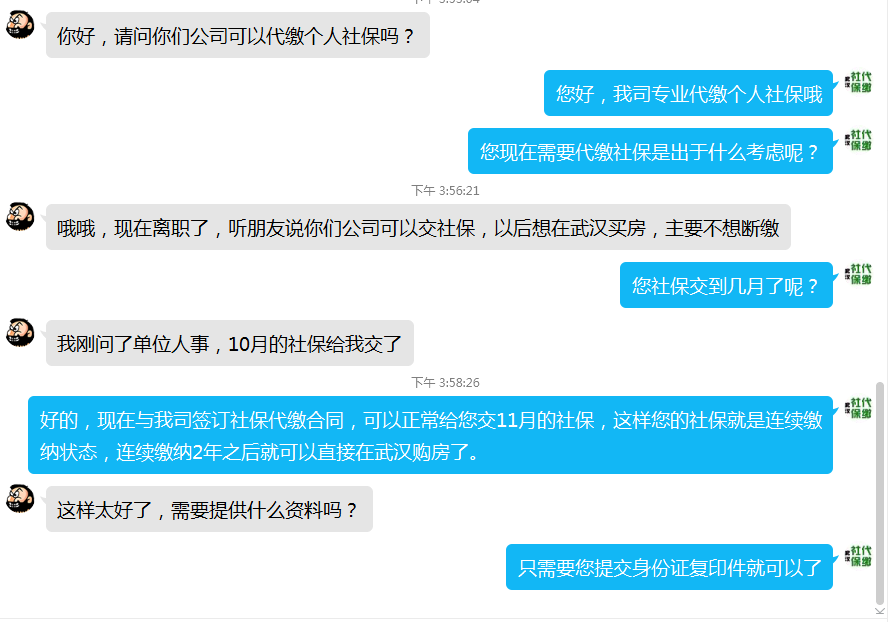Click the message '我刚问了单位人事，10月的社保给我交了'
Image resolution: width=888 pixels, height=622 pixels.
point(229,343)
